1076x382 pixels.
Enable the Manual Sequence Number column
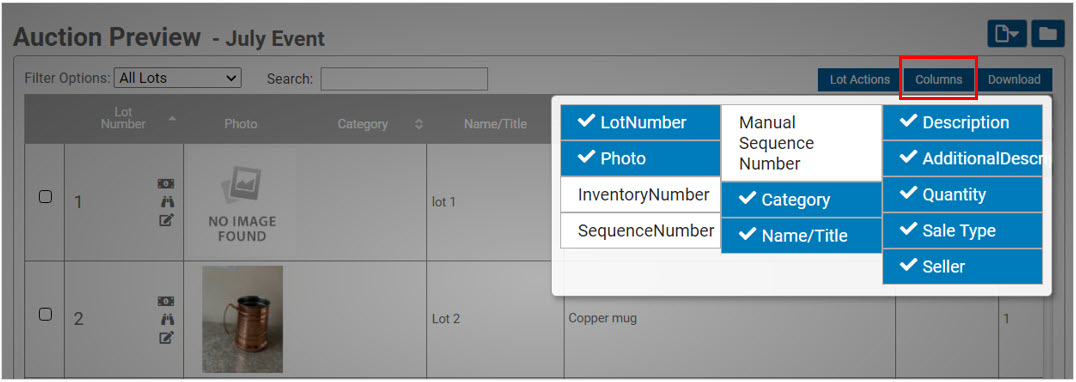point(802,143)
